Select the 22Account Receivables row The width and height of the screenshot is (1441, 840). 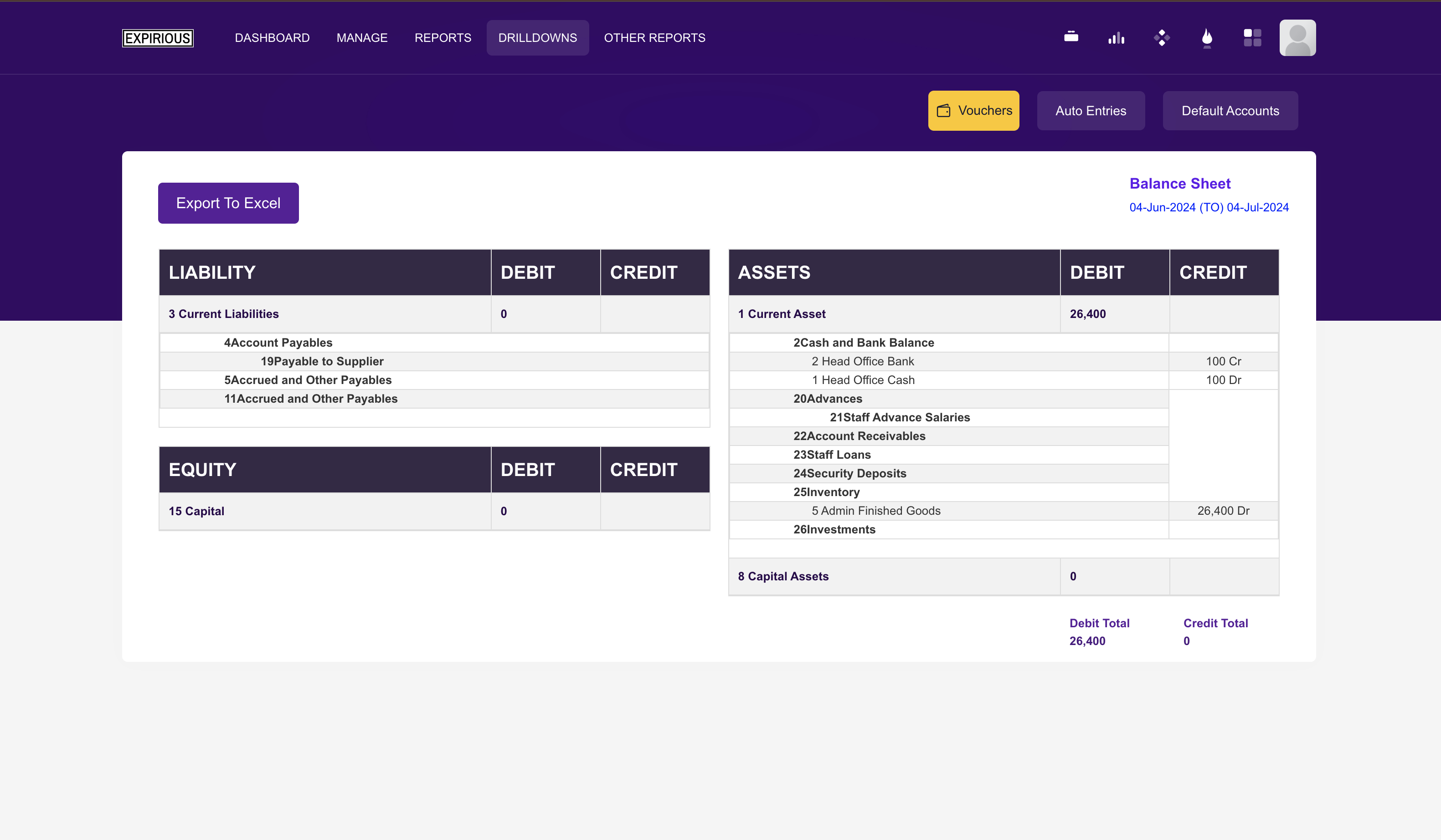pos(949,436)
